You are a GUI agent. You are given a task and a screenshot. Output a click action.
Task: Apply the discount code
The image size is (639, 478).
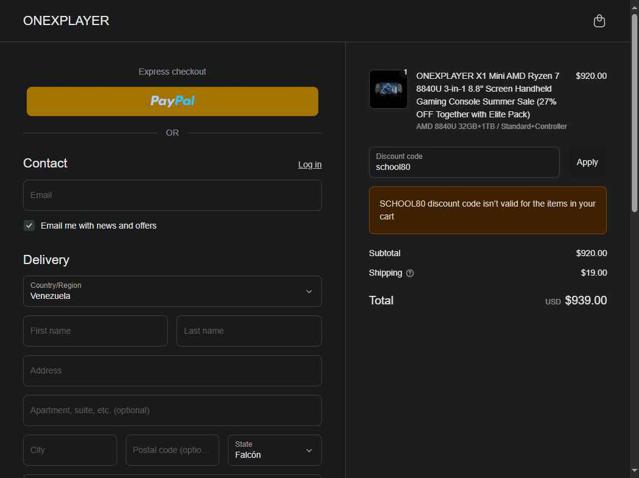[x=587, y=162]
